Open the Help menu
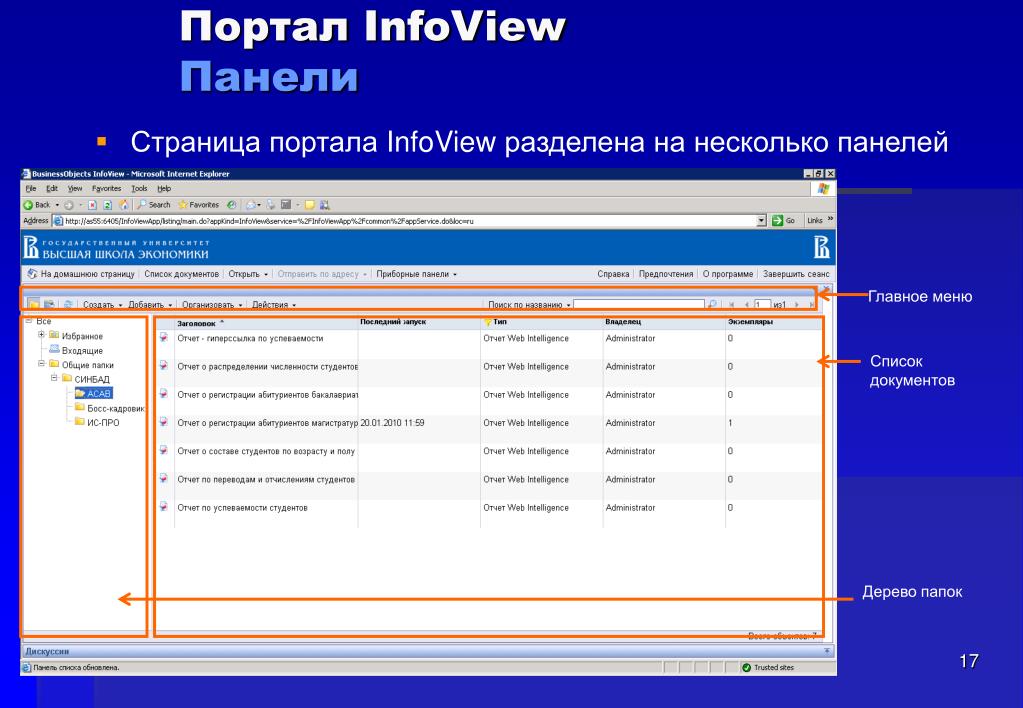Image resolution: width=1023 pixels, height=708 pixels. click(x=164, y=189)
